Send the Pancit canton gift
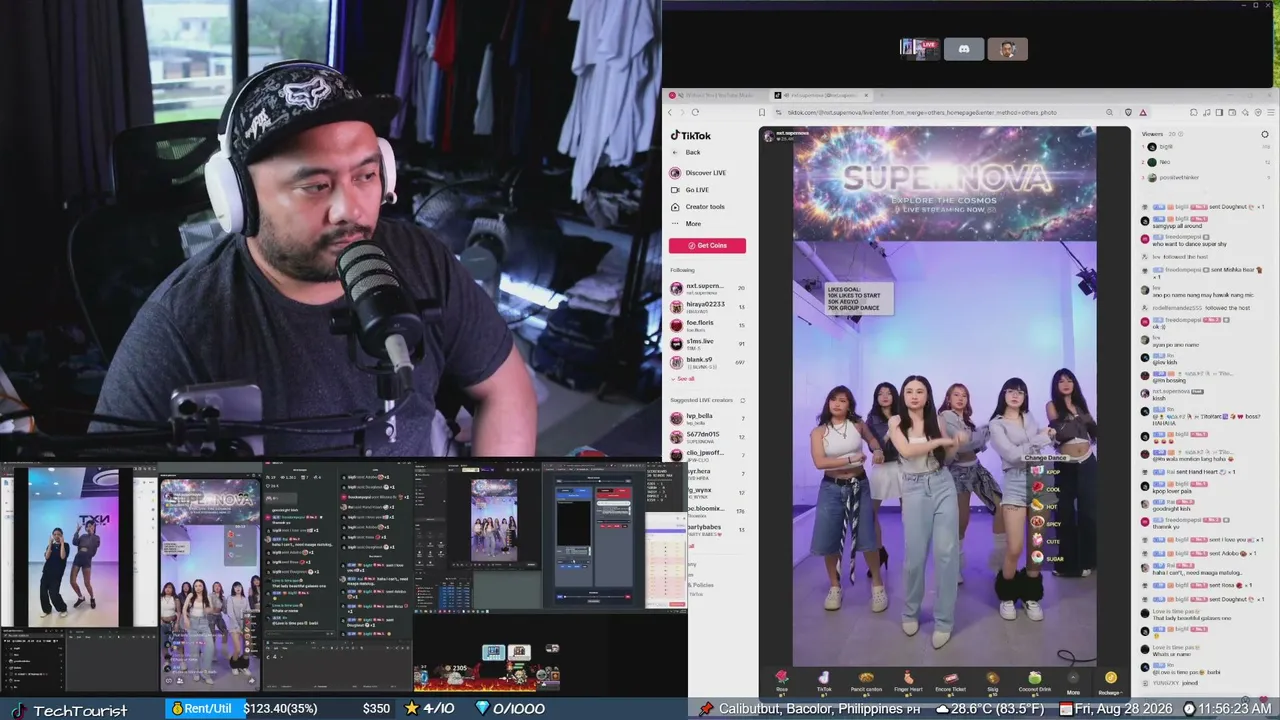The width and height of the screenshot is (1280, 720). point(866,681)
